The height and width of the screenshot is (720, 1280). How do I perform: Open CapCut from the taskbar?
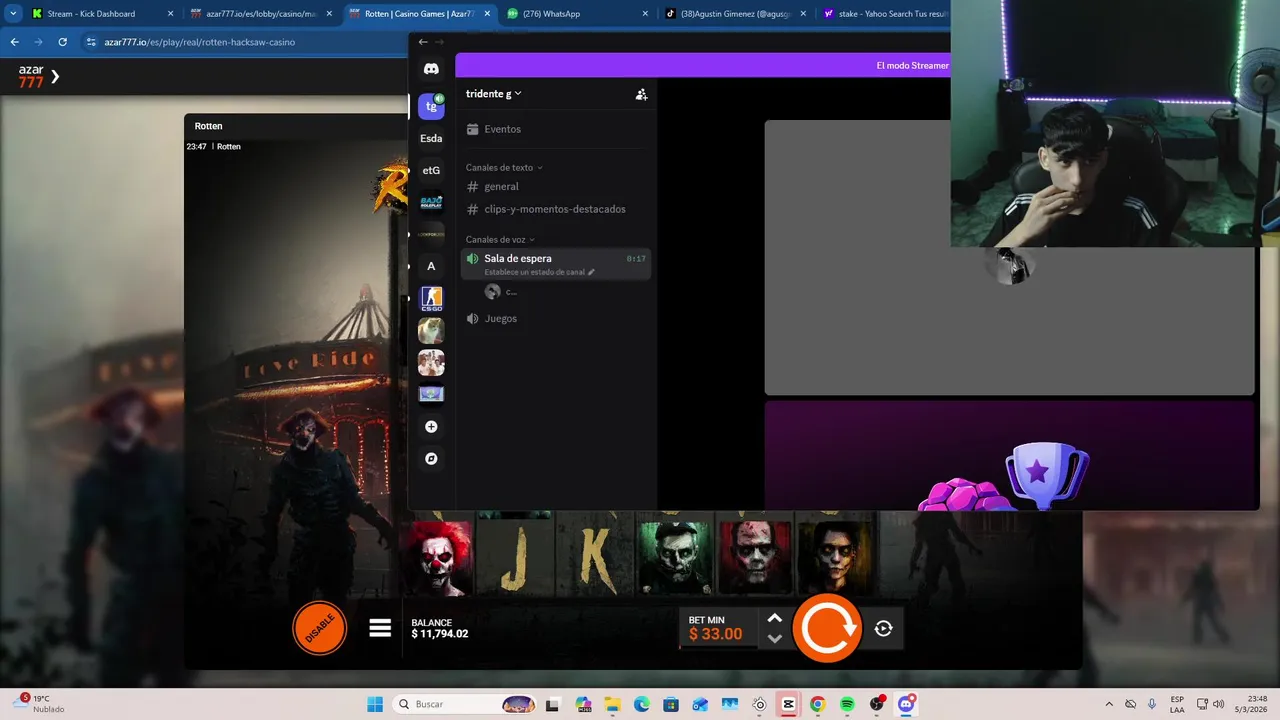coord(788,704)
